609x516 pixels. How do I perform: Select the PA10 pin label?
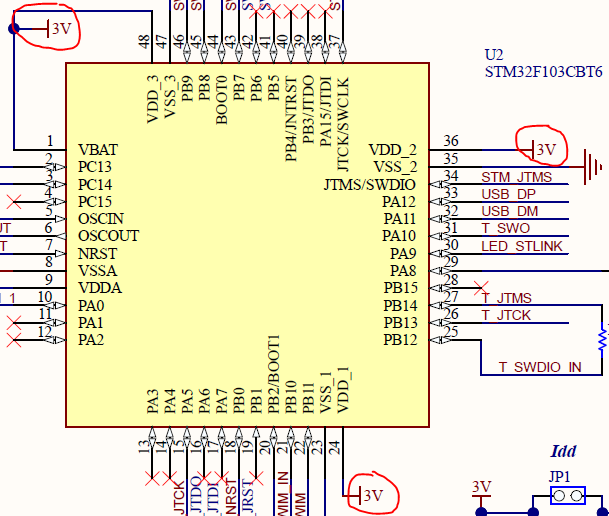[399, 236]
